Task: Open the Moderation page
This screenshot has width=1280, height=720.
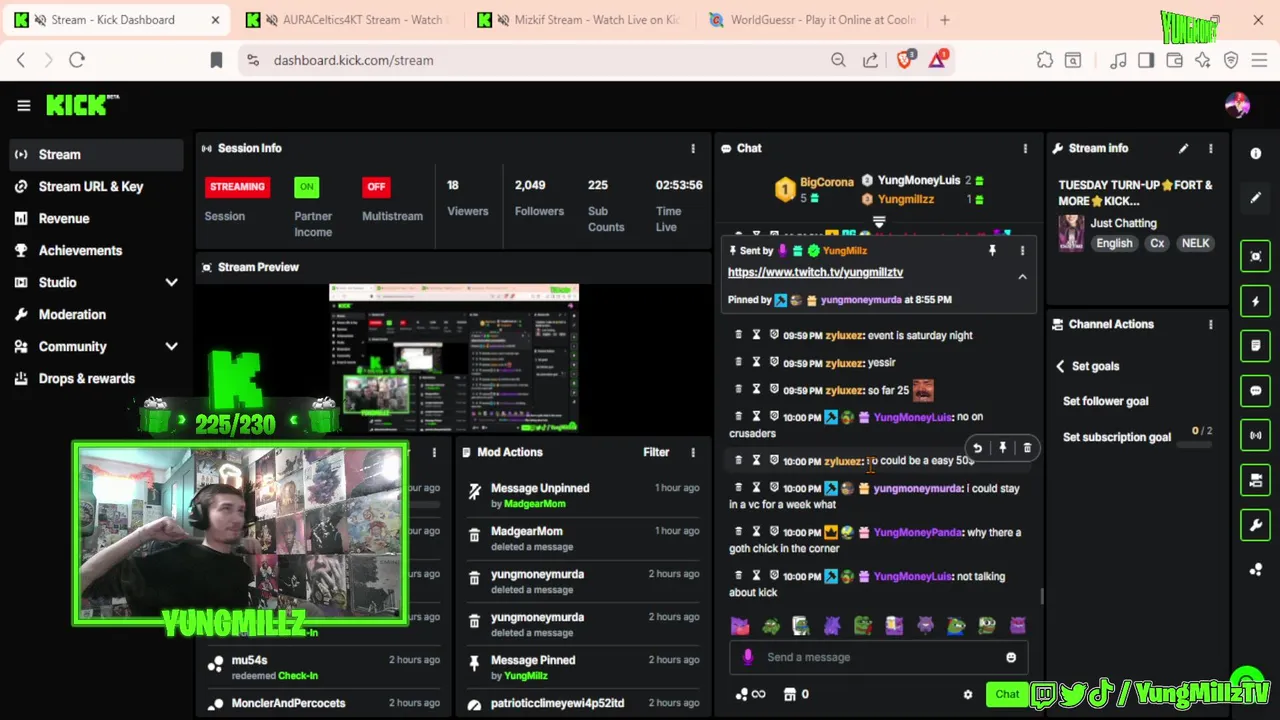Action: click(x=96, y=314)
